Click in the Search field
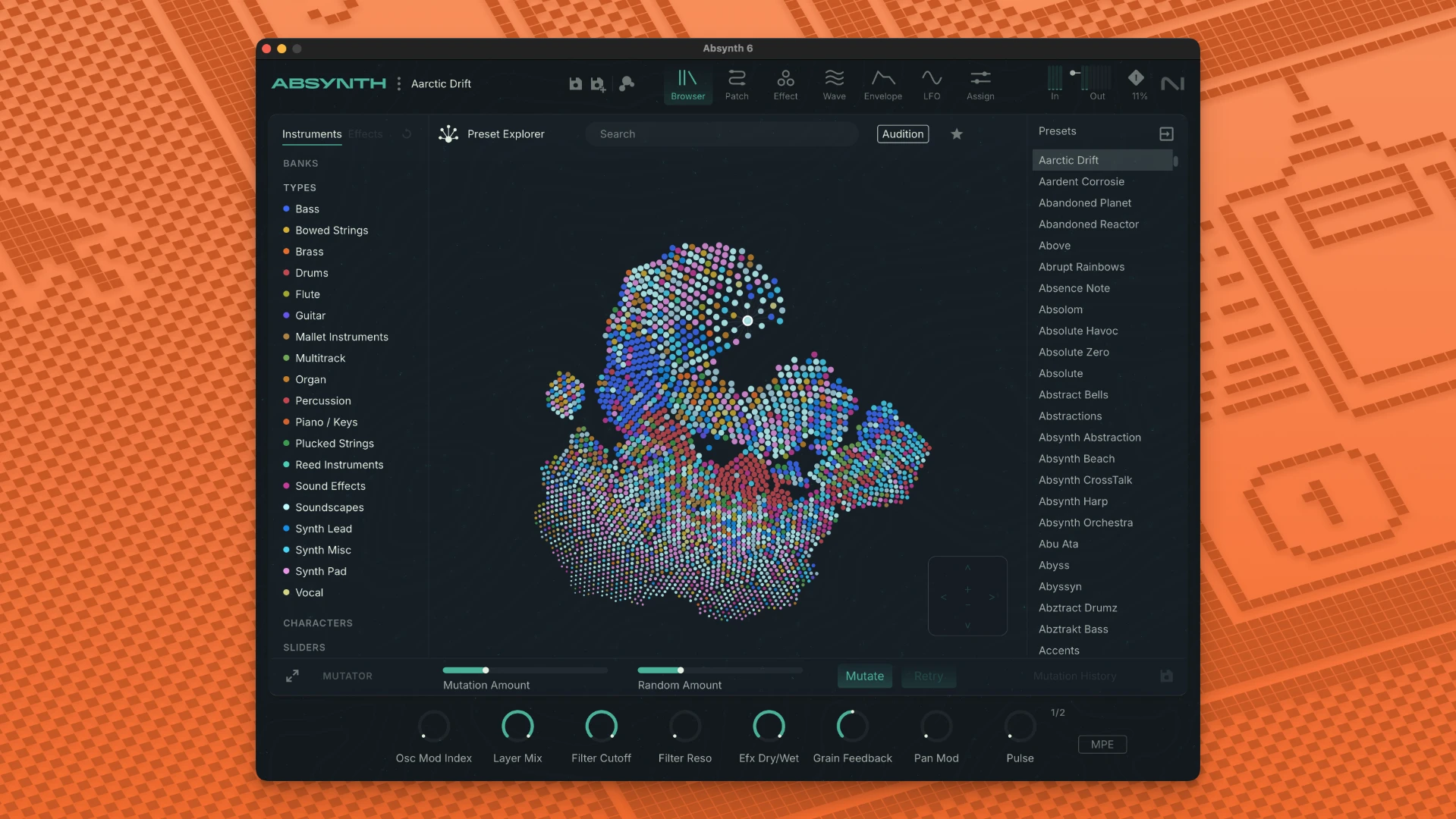This screenshot has height=819, width=1456. (x=721, y=133)
